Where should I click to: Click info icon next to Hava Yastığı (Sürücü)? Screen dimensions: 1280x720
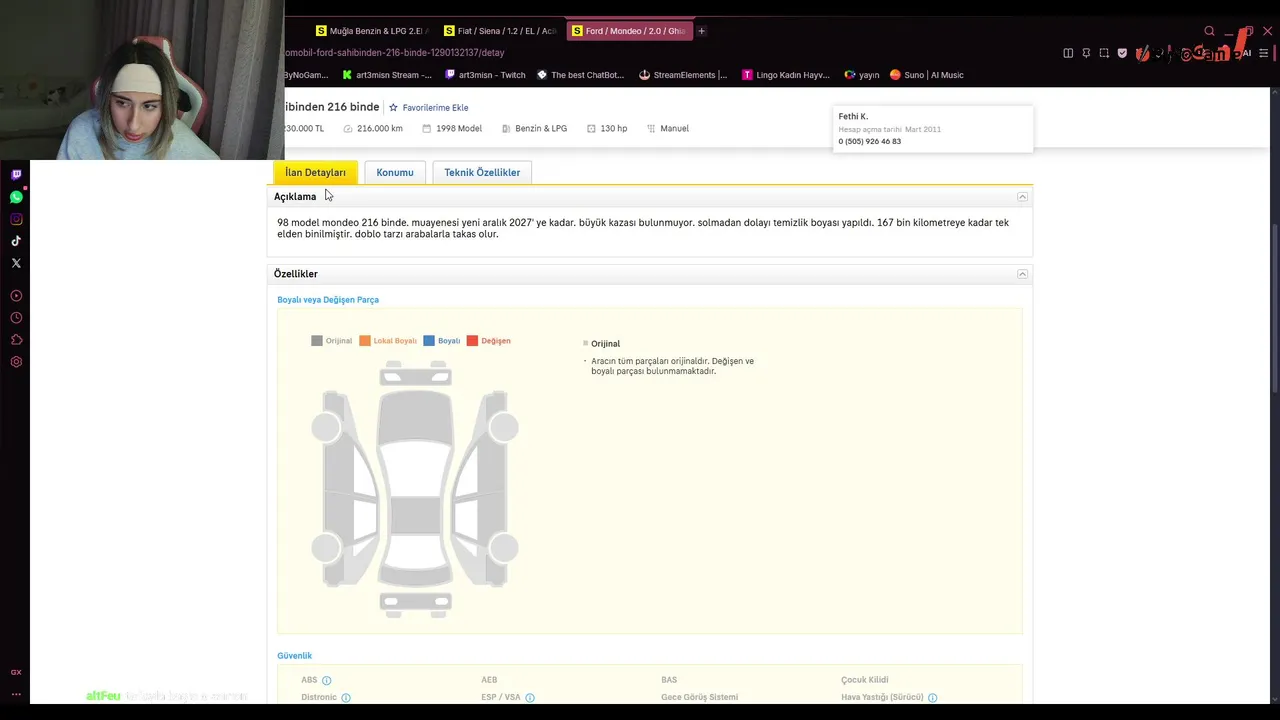tap(932, 697)
